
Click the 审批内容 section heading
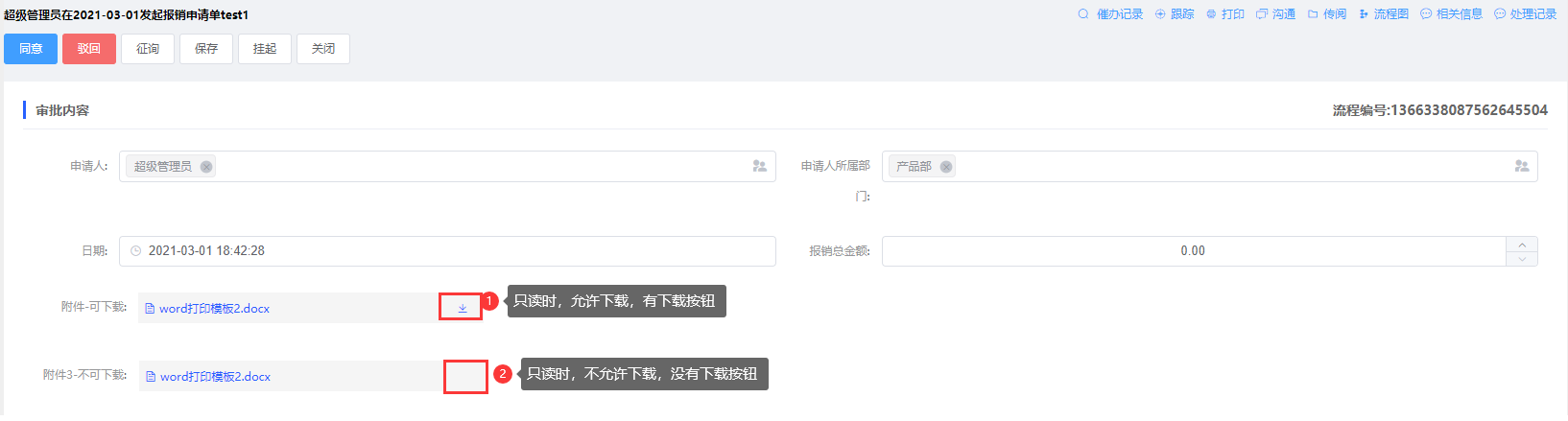click(62, 110)
